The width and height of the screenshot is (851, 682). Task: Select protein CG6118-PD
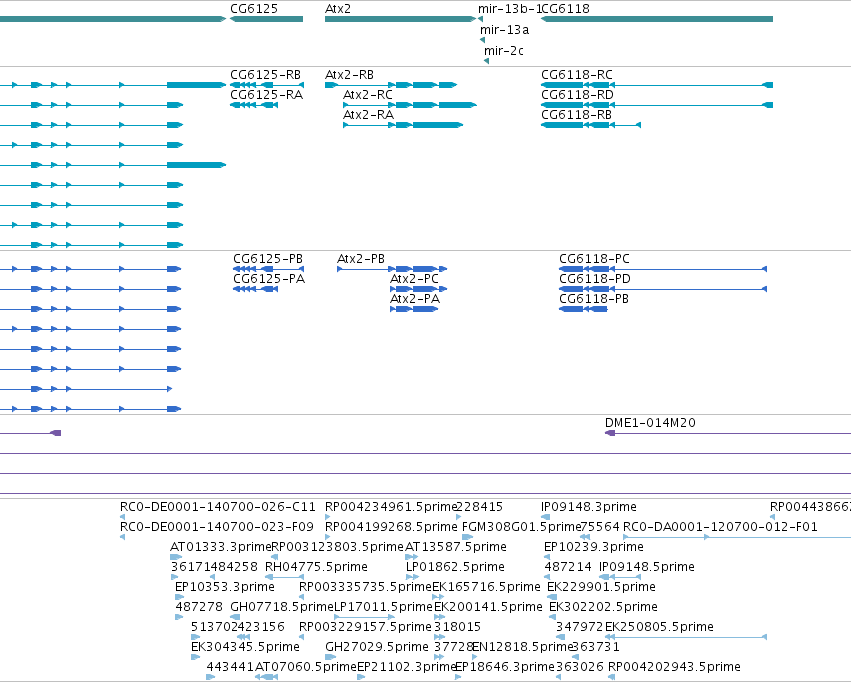point(663,289)
